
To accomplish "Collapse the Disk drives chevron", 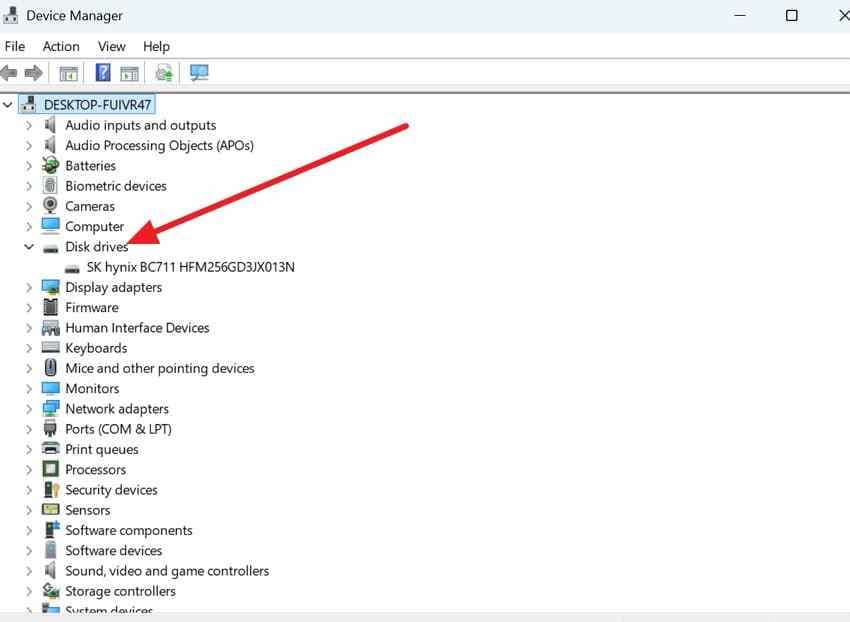I will 29,247.
